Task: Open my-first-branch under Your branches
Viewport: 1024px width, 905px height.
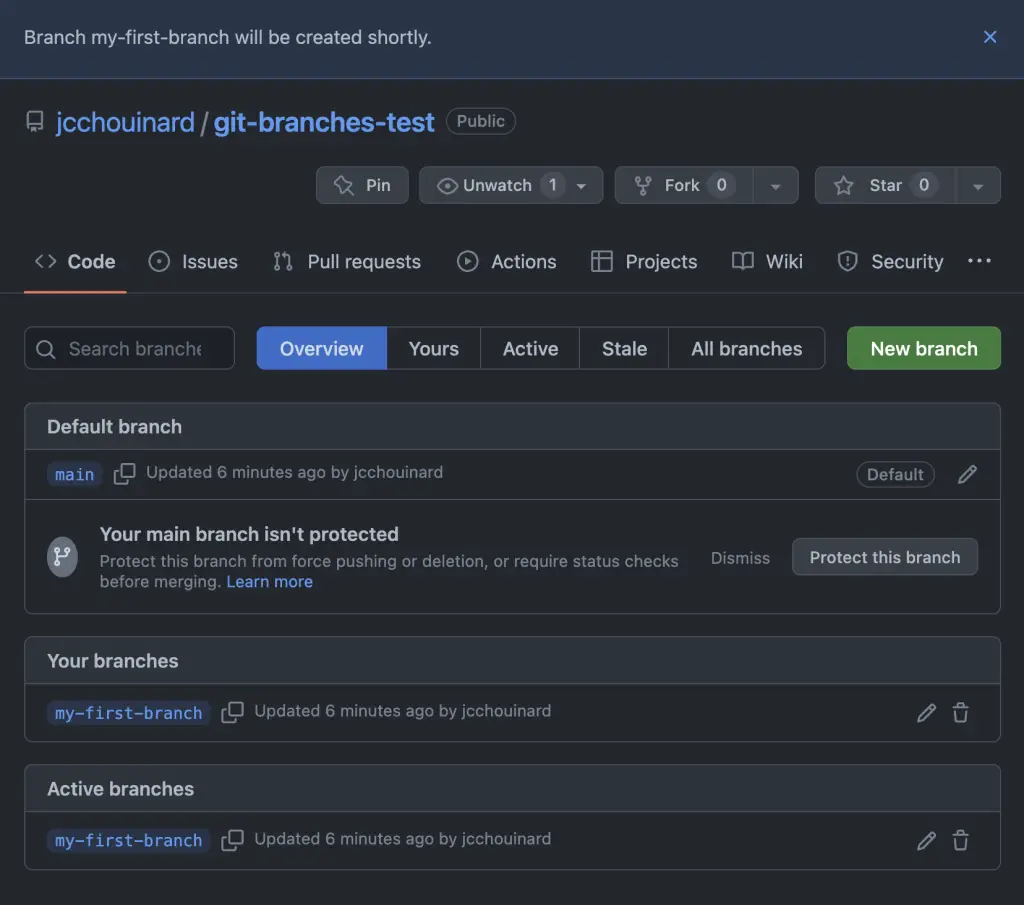Action: 129,713
